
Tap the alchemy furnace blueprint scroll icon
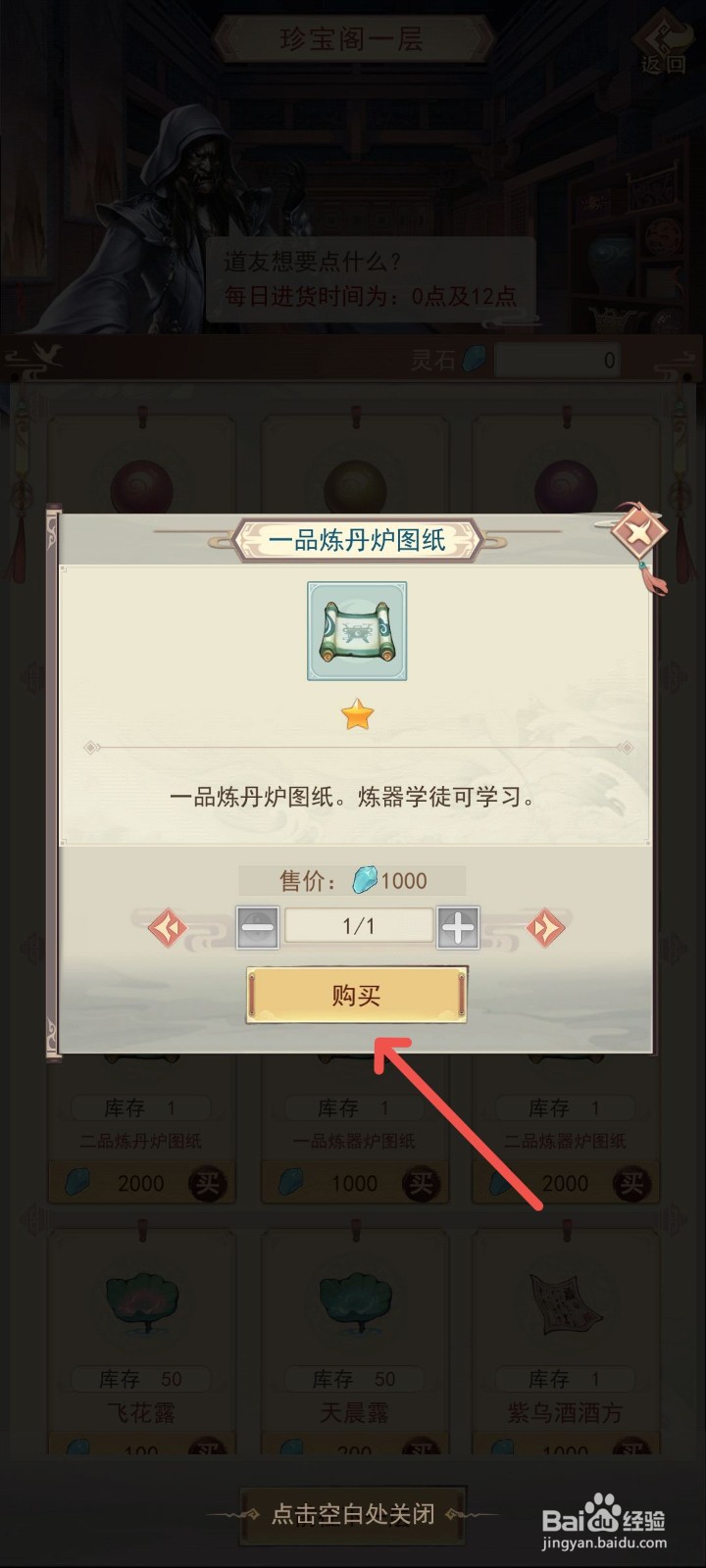pyautogui.click(x=357, y=631)
